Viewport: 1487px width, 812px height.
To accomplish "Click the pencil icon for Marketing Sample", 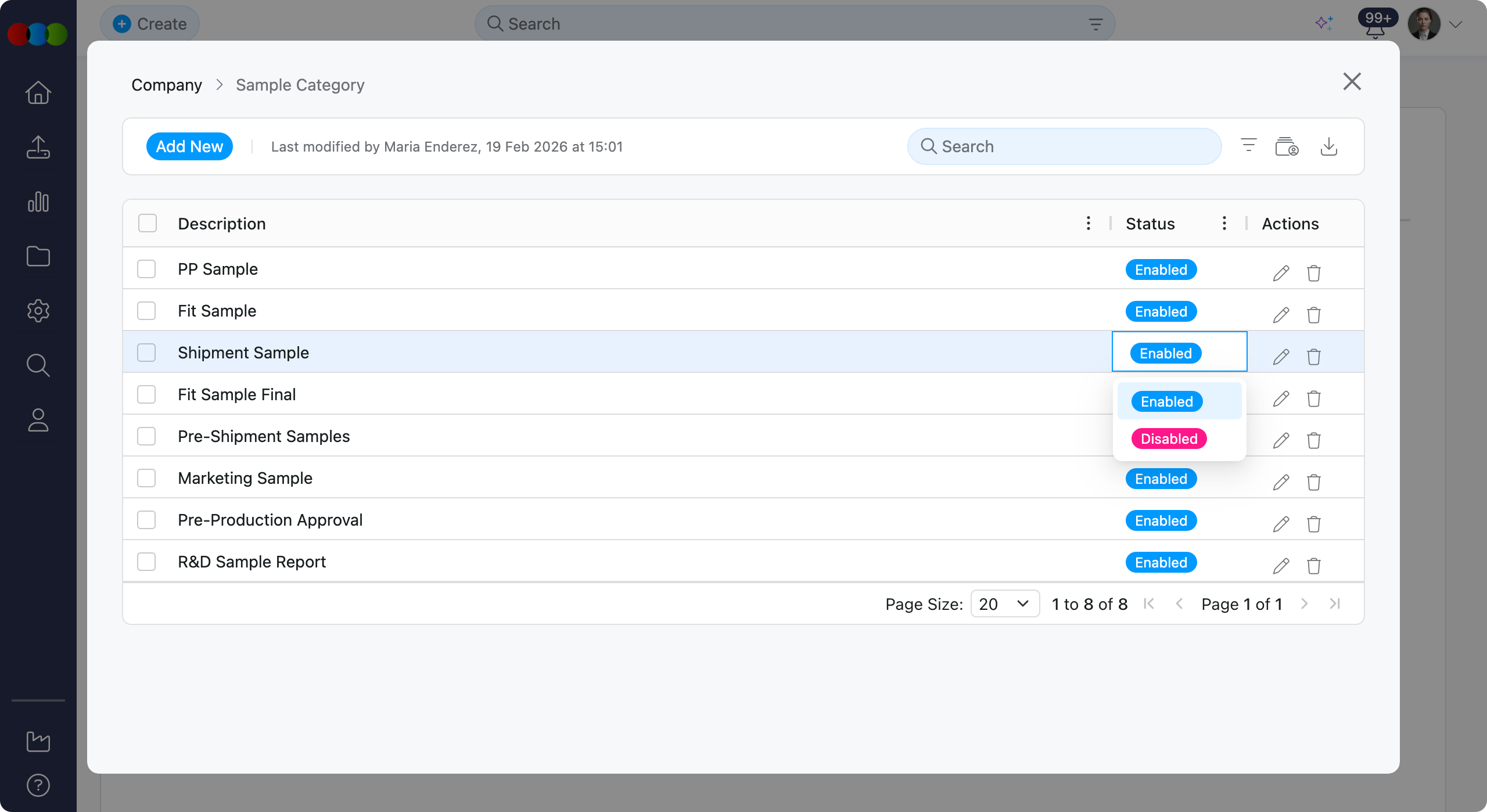I will pos(1281,482).
